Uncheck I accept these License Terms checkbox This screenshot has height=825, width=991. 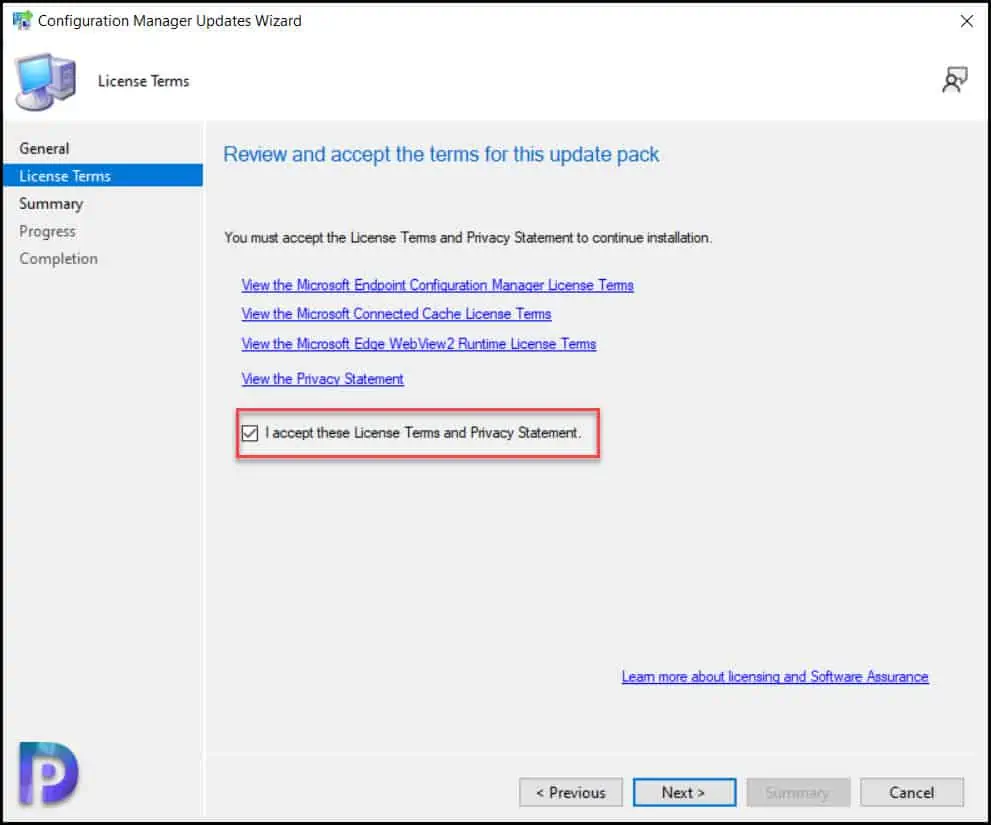250,433
